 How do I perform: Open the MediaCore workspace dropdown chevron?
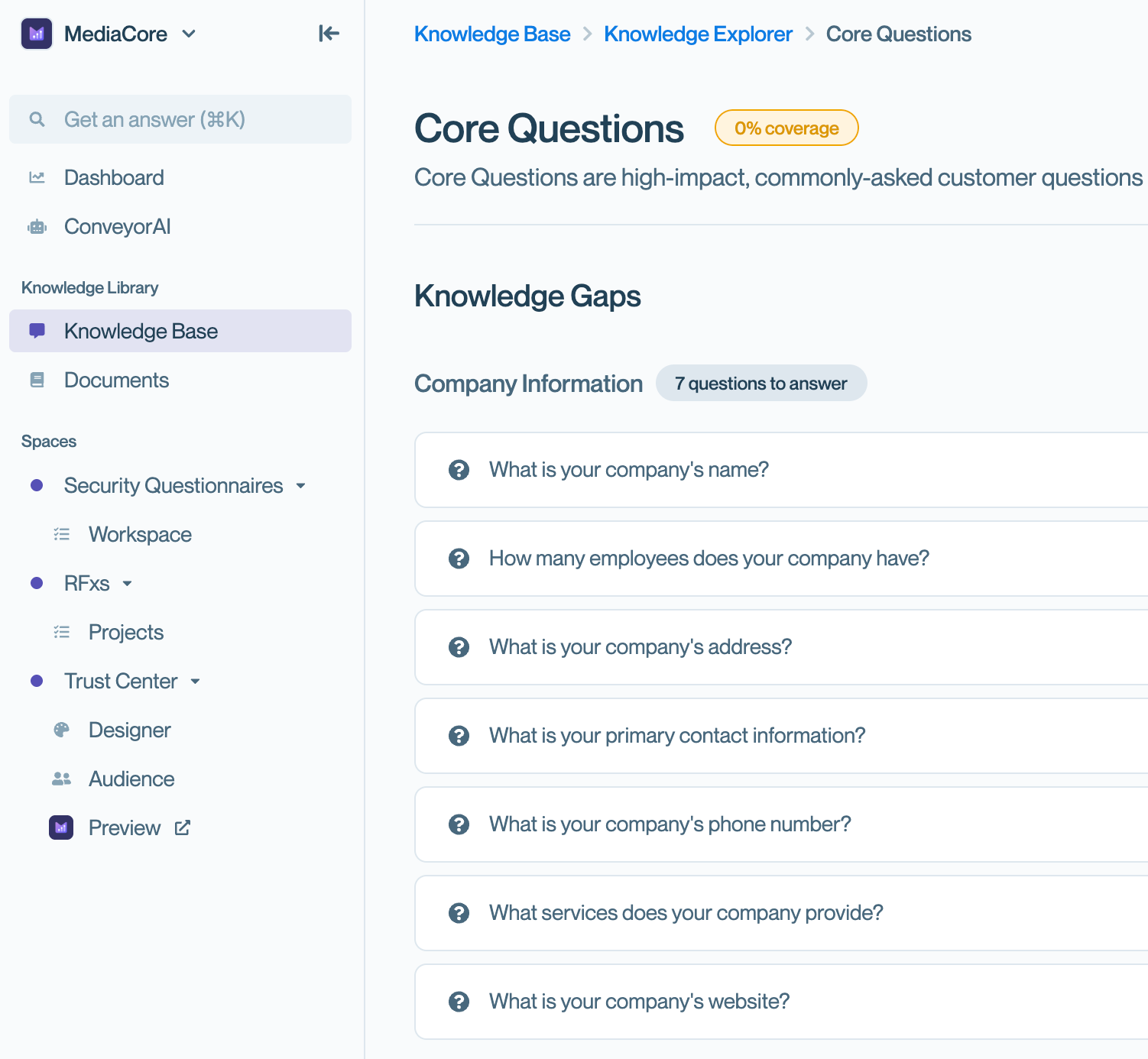tap(189, 34)
